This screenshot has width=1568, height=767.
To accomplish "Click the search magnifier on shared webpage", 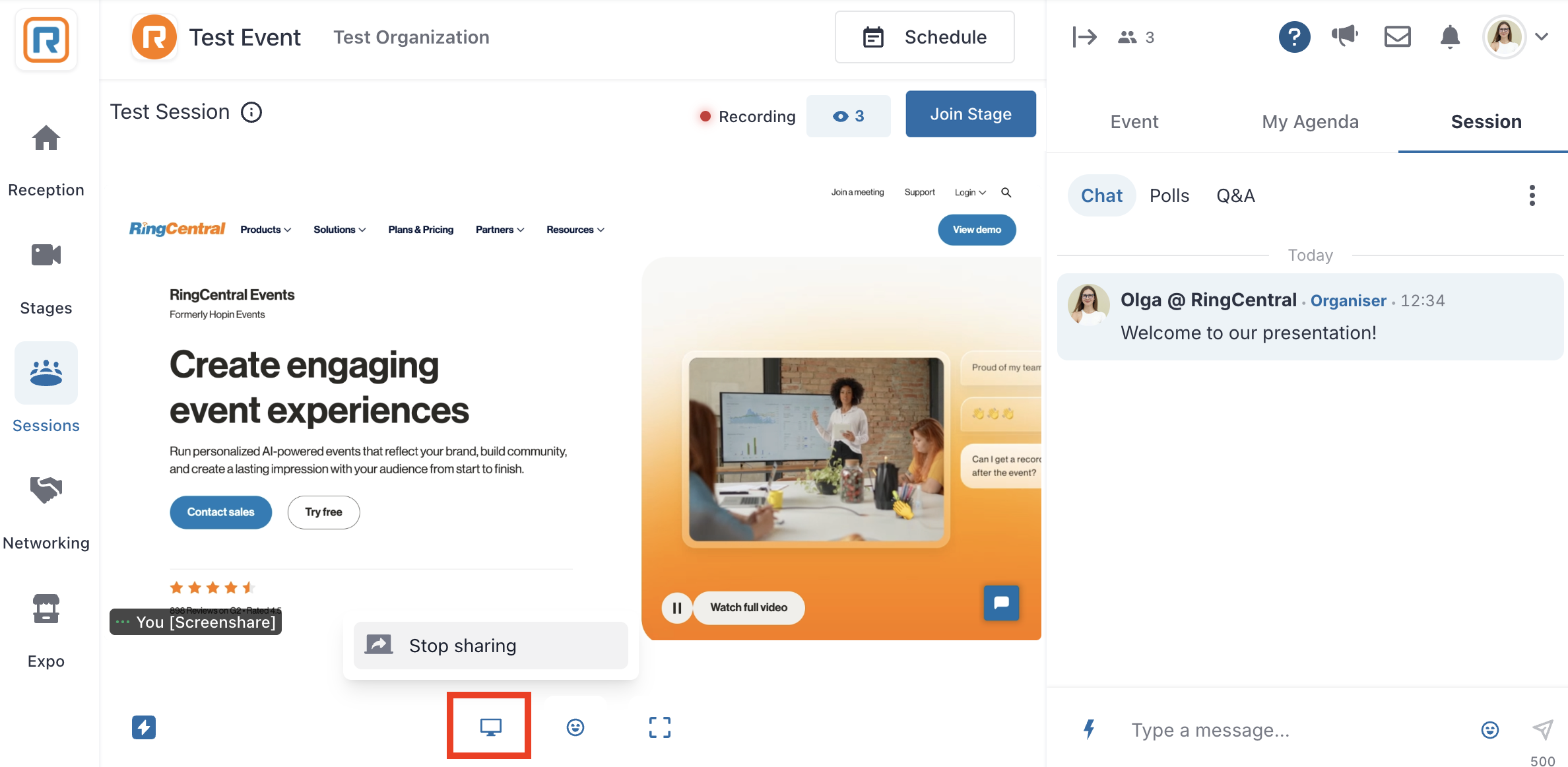I will coord(1006,193).
